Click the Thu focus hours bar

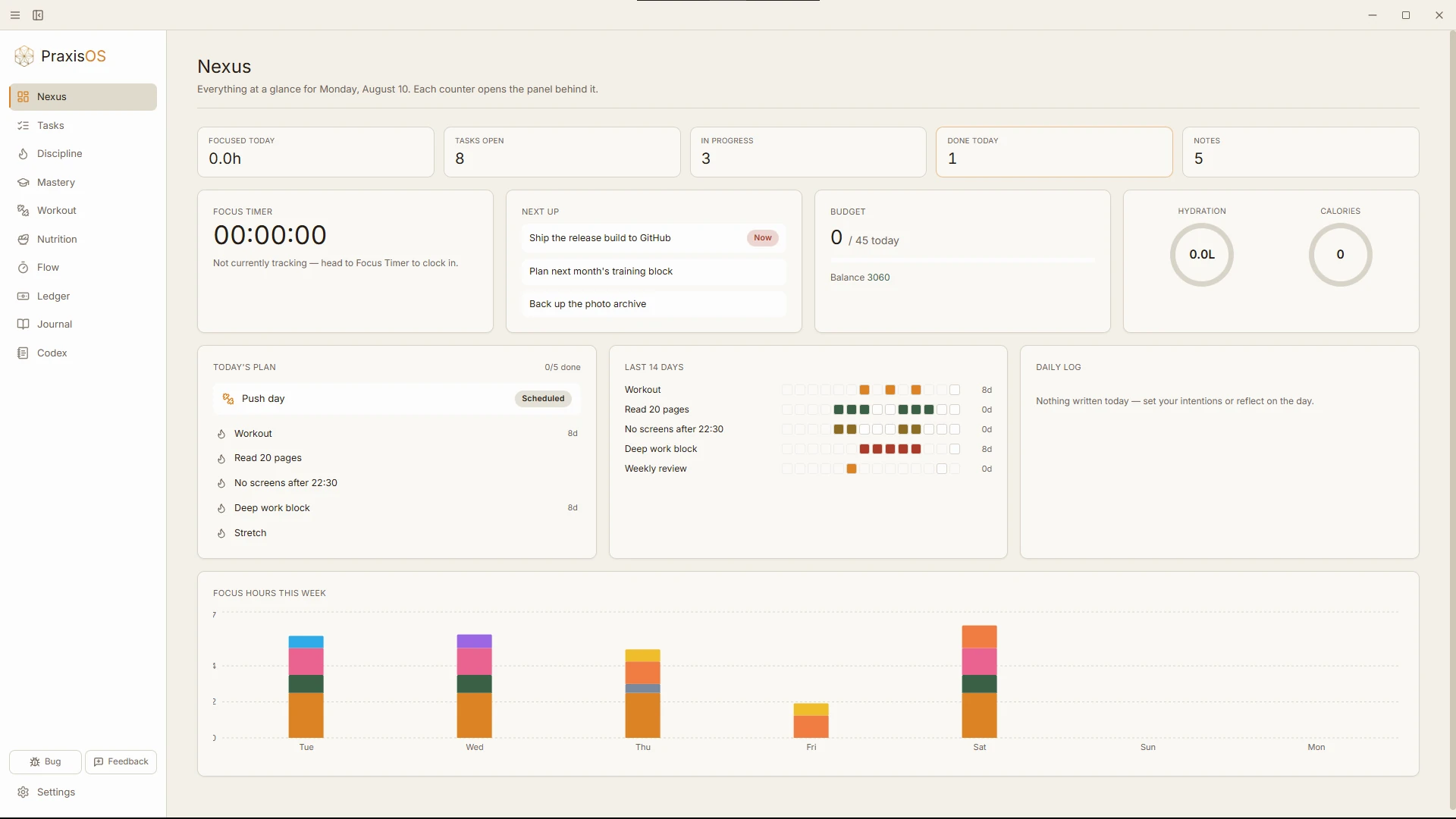643,694
